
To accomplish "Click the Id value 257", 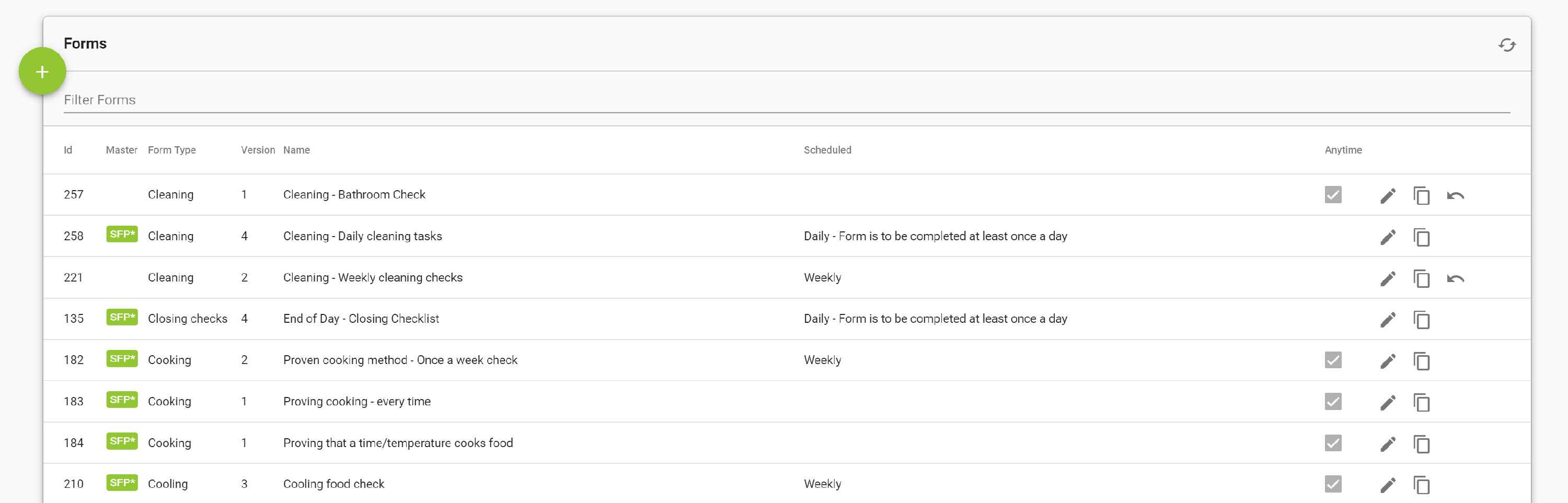I will point(73,195).
